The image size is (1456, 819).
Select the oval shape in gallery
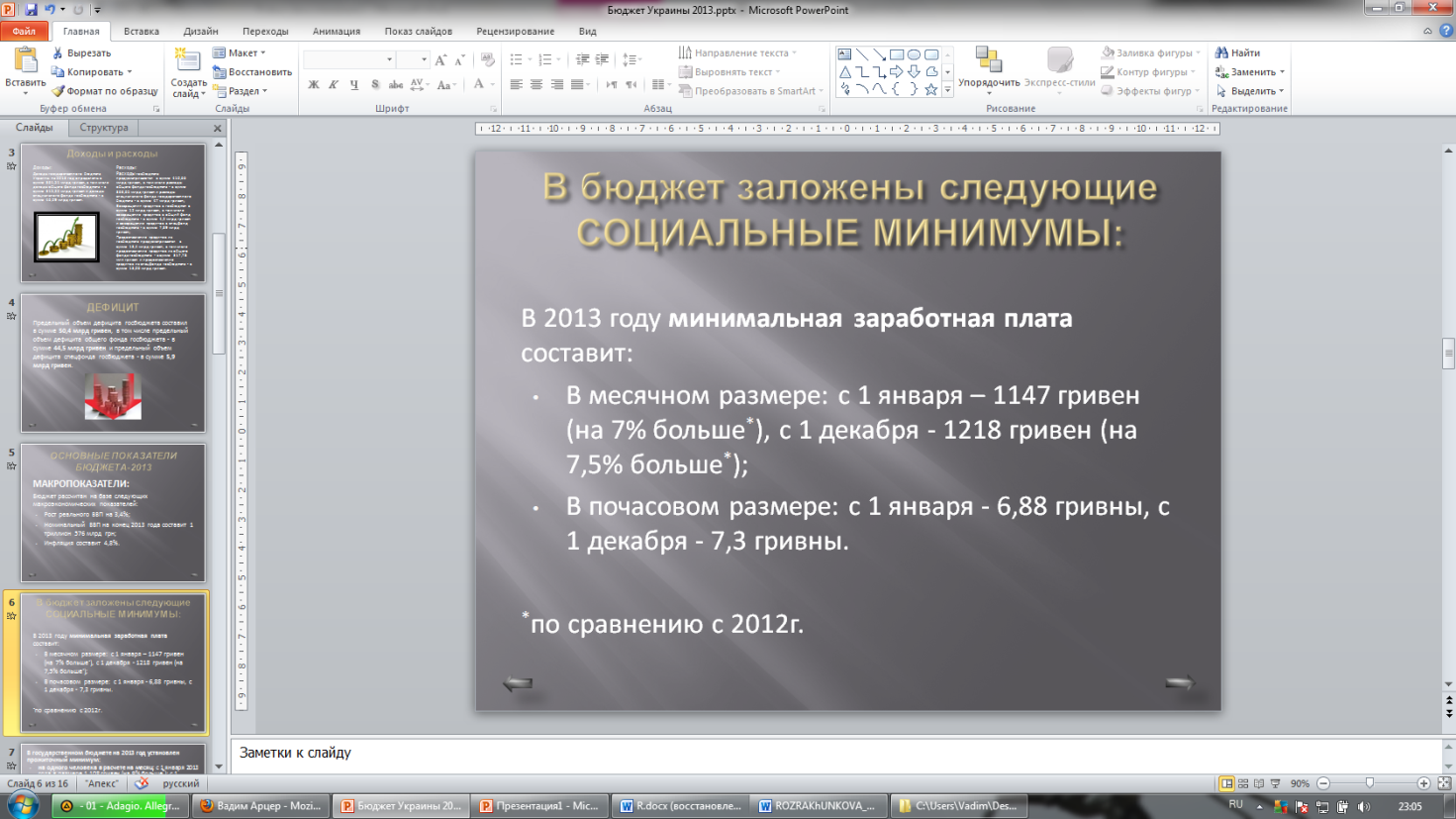915,54
